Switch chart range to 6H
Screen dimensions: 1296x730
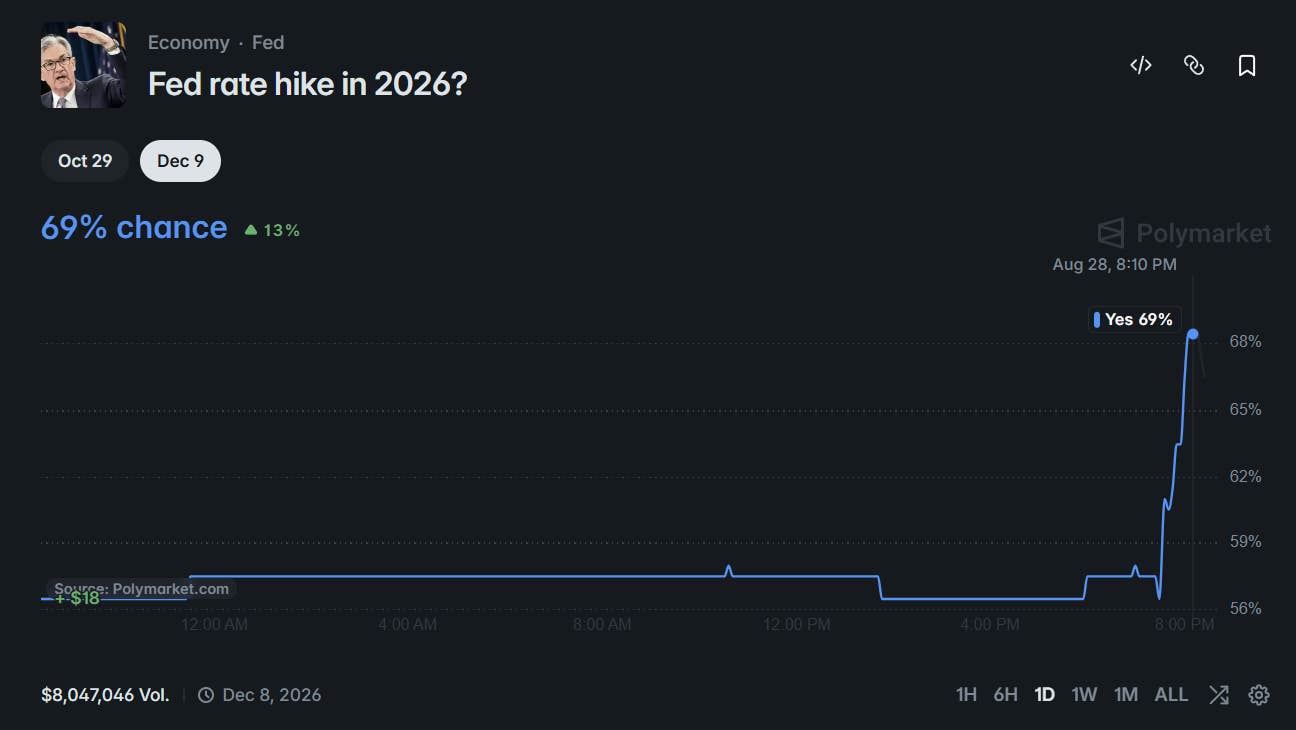click(1005, 695)
